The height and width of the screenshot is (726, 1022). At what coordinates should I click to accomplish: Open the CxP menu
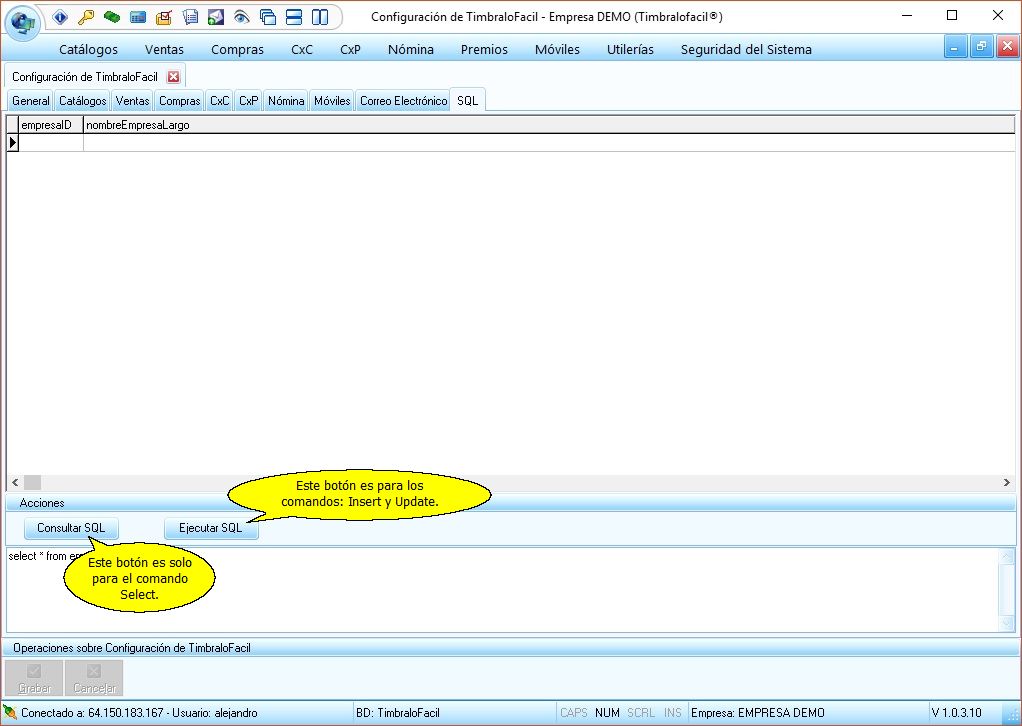pyautogui.click(x=351, y=50)
